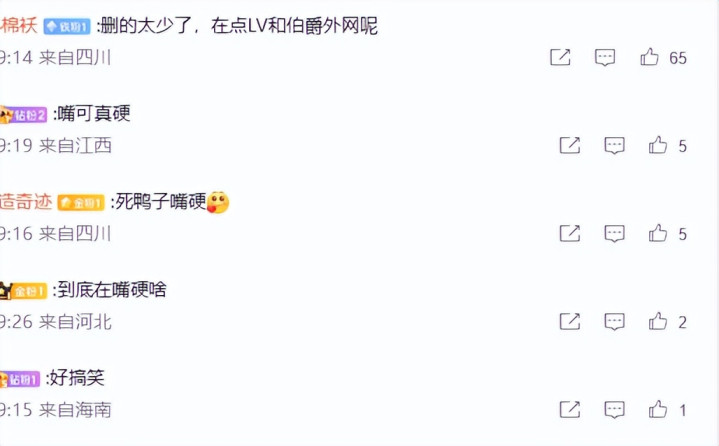Open reply box for the 河北 comment
This screenshot has width=719, height=446.
614,322
